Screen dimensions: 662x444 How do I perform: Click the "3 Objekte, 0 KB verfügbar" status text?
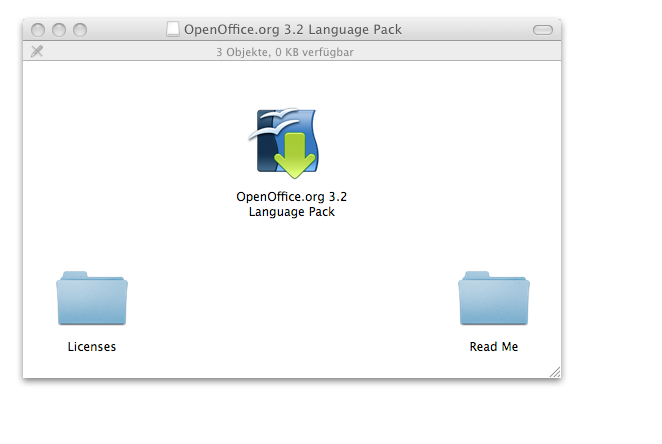pos(284,52)
